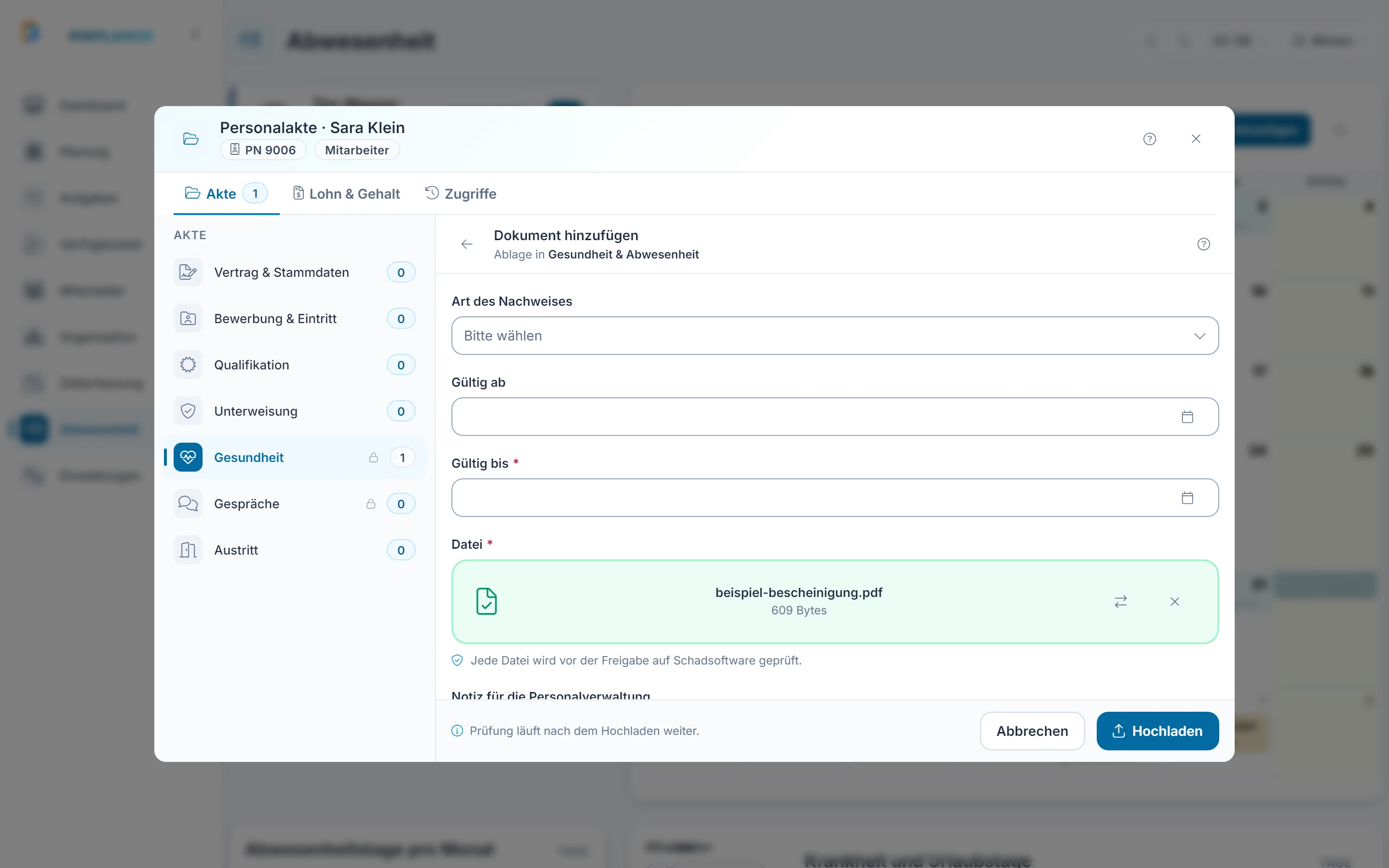Screen dimensions: 1389x868
Task: Click the beispiel-bescheinigung.pdf file name
Action: (798, 593)
